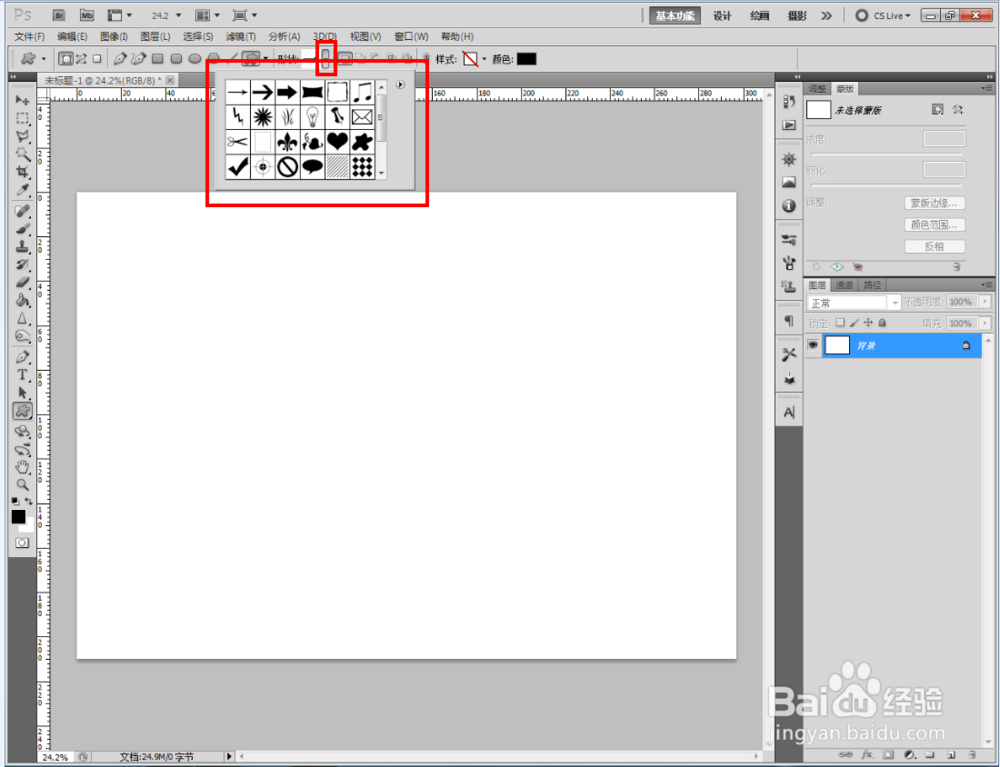
Task: Select the Clone Stamp tool
Action: (x=22, y=246)
